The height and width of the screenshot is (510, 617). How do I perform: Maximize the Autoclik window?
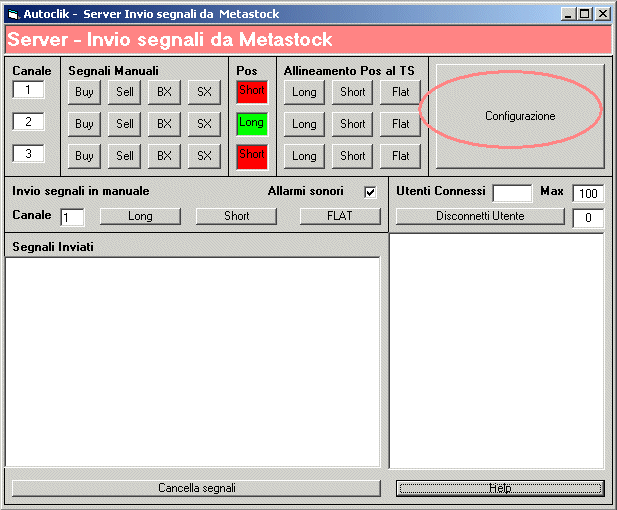click(585, 15)
